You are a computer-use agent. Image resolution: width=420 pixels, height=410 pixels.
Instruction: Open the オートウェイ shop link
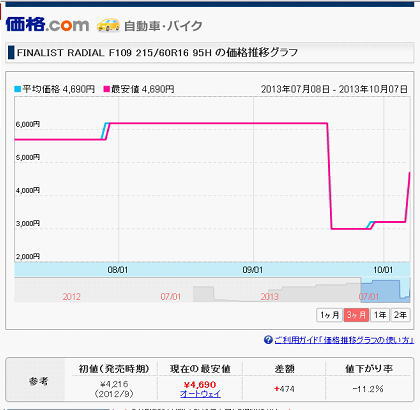(200, 394)
